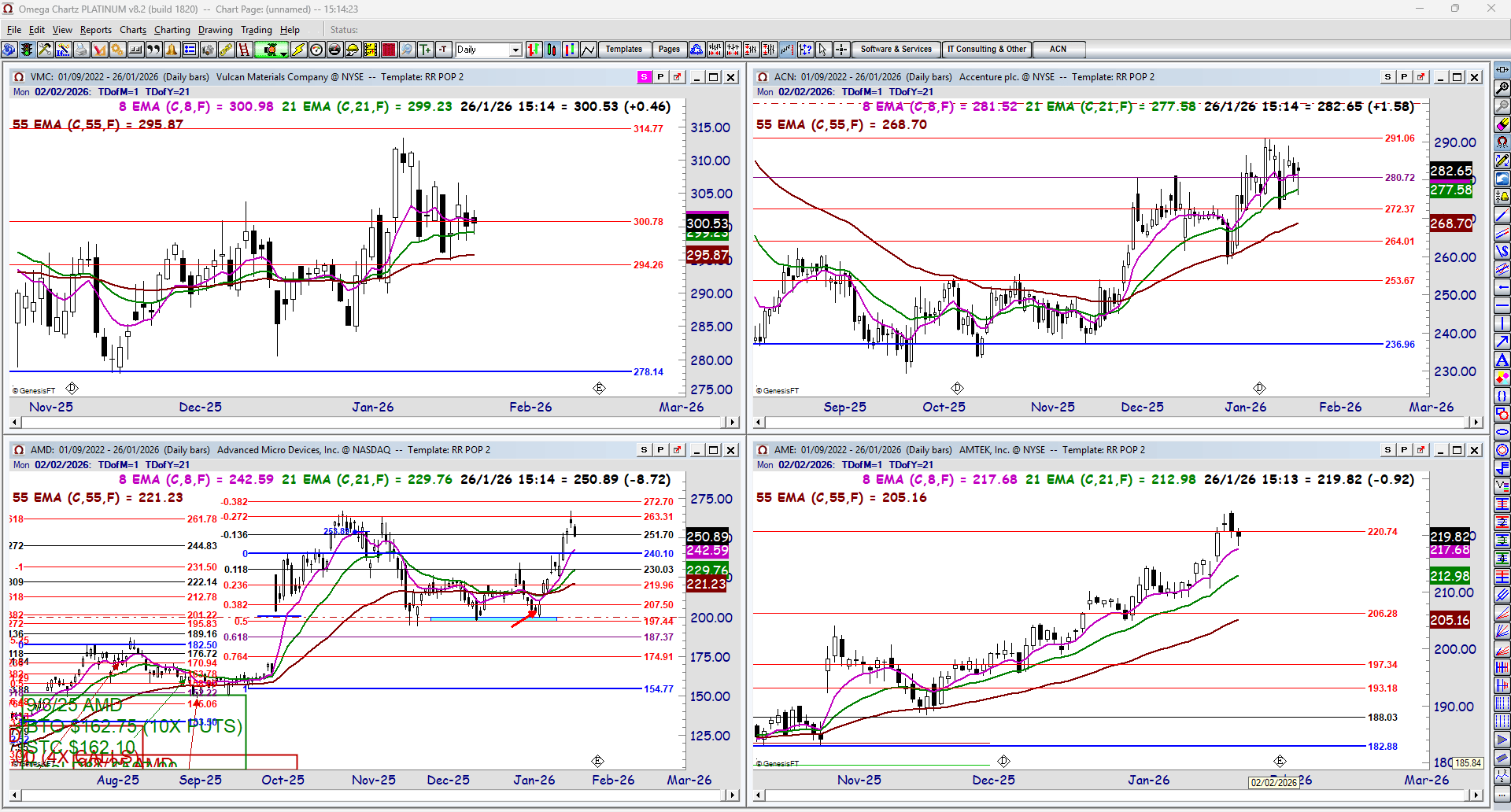Open the Reports menu

(96, 30)
